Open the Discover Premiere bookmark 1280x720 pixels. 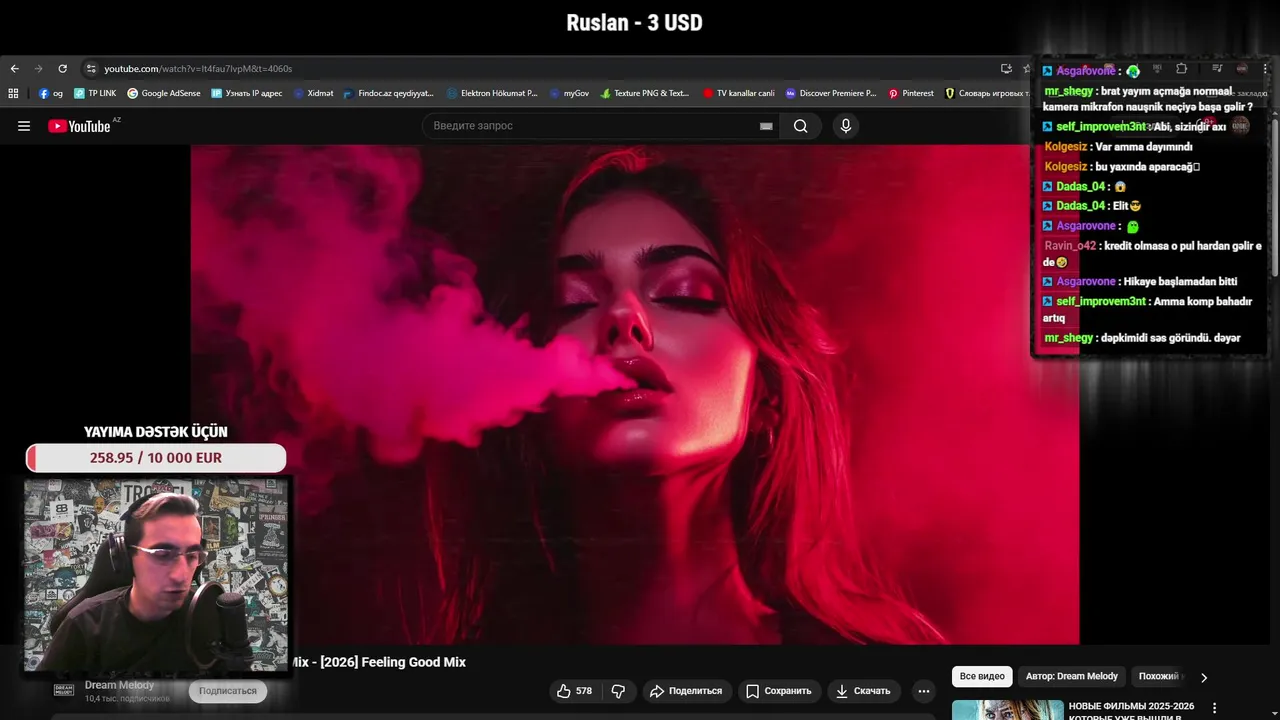point(831,93)
